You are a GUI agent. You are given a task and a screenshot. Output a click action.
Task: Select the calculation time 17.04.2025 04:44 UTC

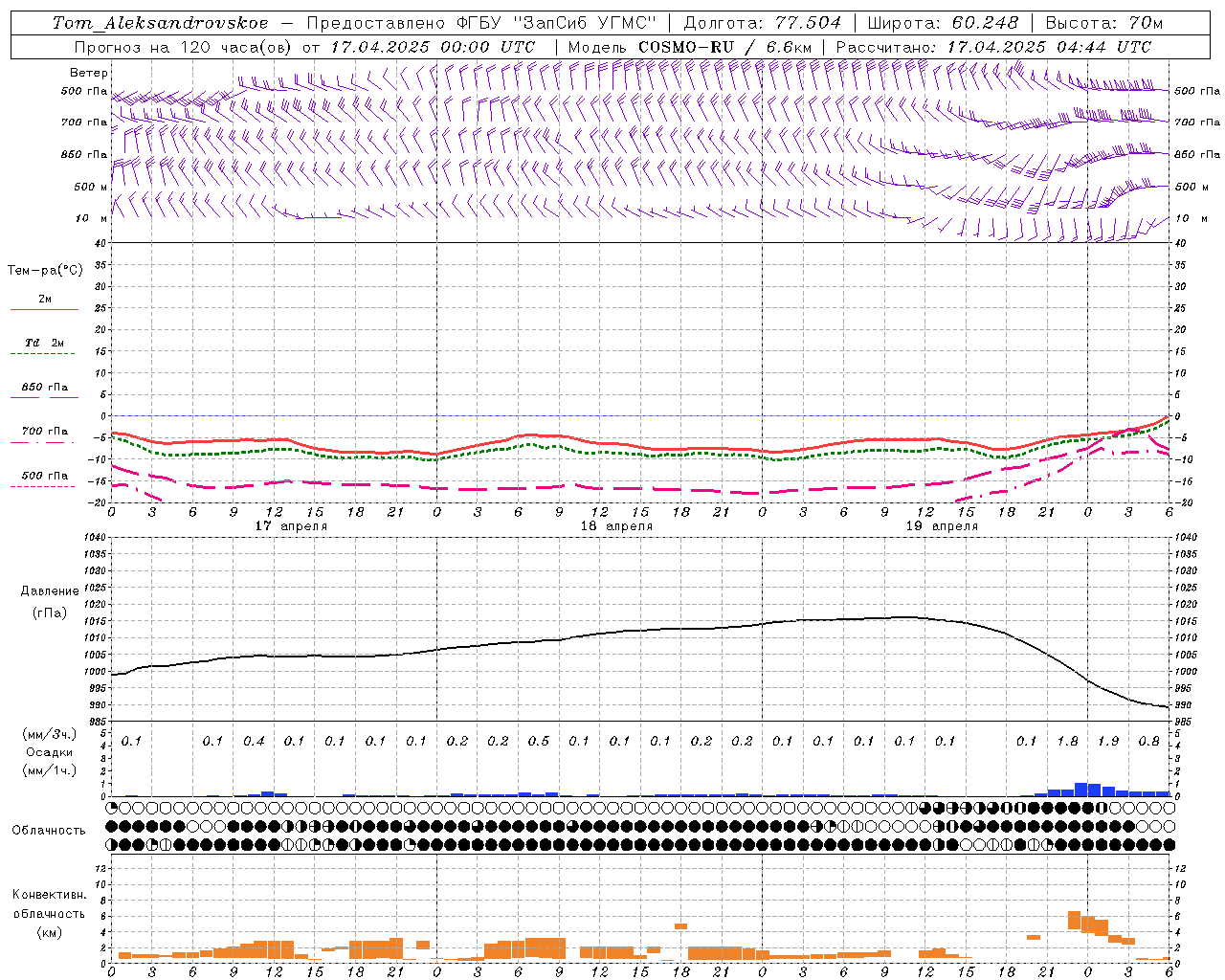[1049, 47]
